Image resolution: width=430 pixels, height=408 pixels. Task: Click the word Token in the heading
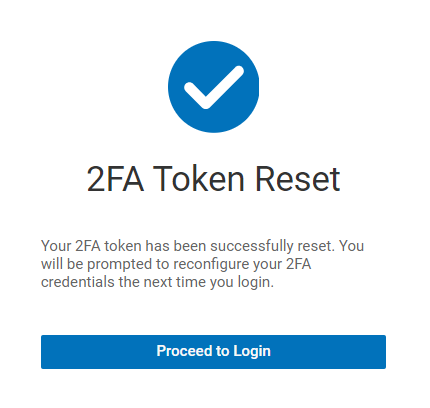point(199,179)
